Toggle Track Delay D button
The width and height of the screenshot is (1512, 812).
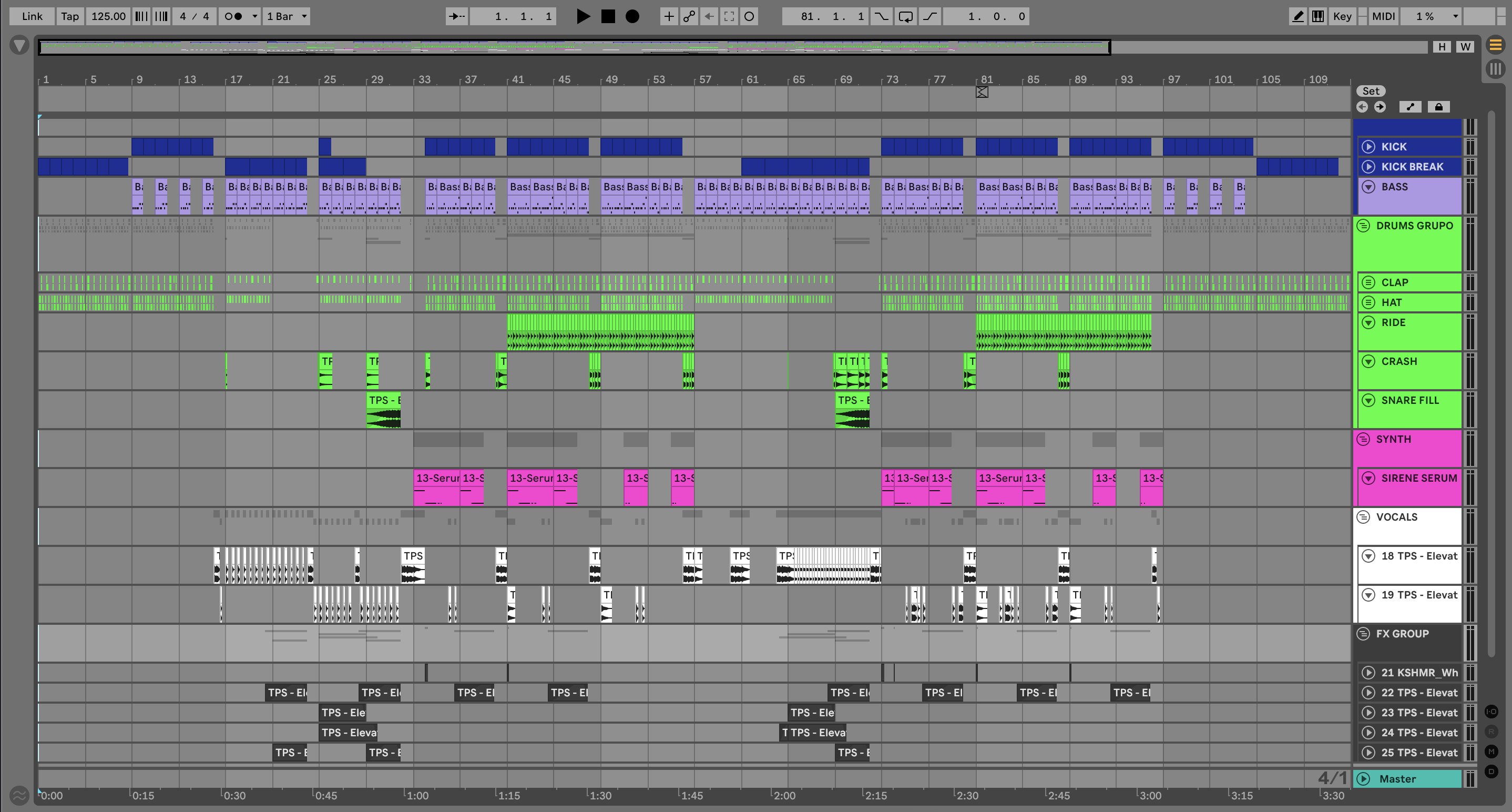[1491, 772]
